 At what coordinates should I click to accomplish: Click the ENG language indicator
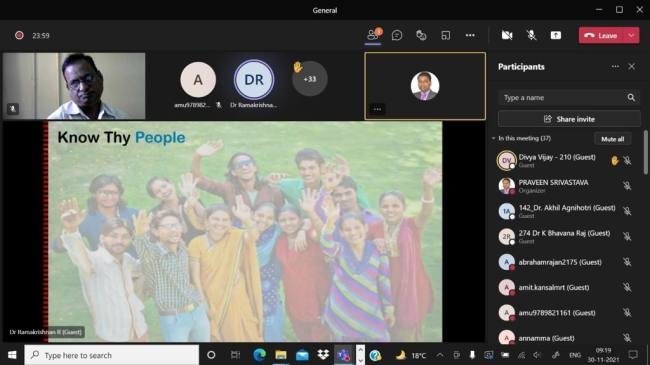[x=575, y=355]
